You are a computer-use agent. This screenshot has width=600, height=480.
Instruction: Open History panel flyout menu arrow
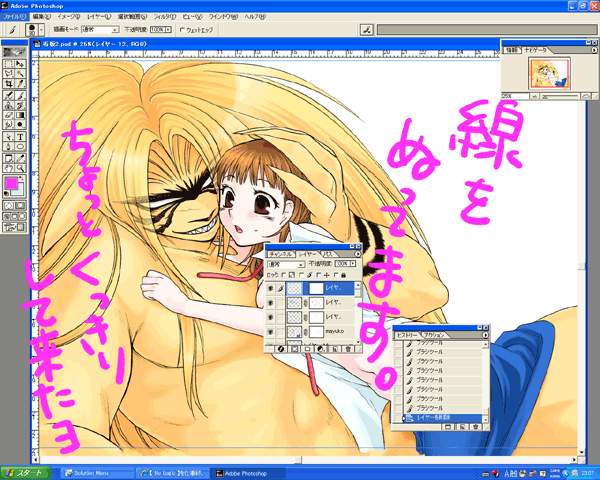tap(486, 335)
